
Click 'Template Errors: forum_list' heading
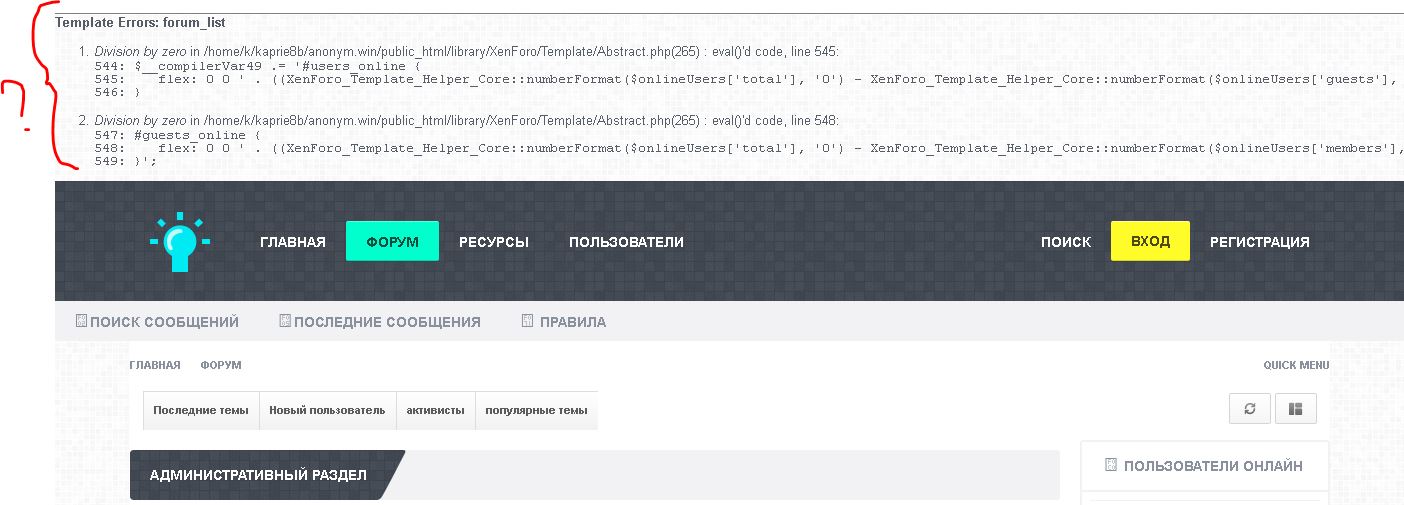tap(140, 22)
